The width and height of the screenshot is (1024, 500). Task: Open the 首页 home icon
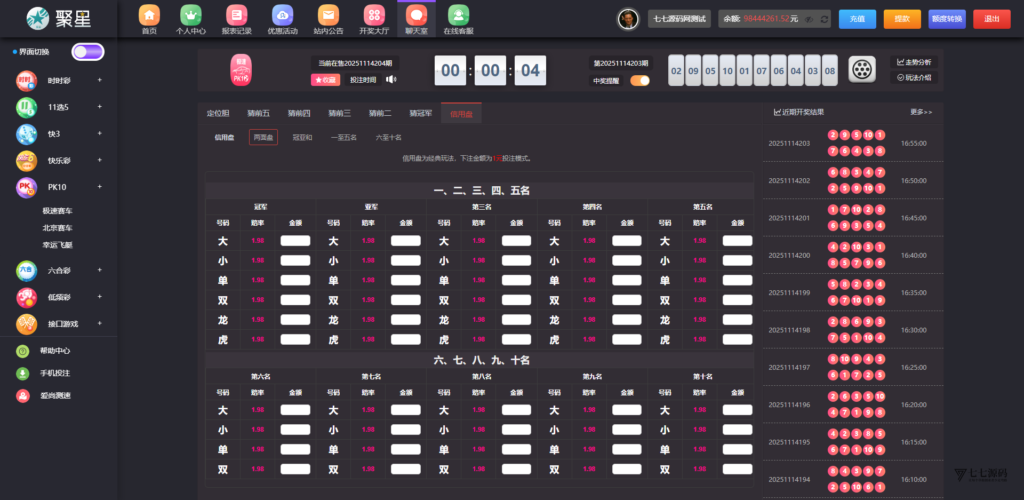[x=149, y=16]
